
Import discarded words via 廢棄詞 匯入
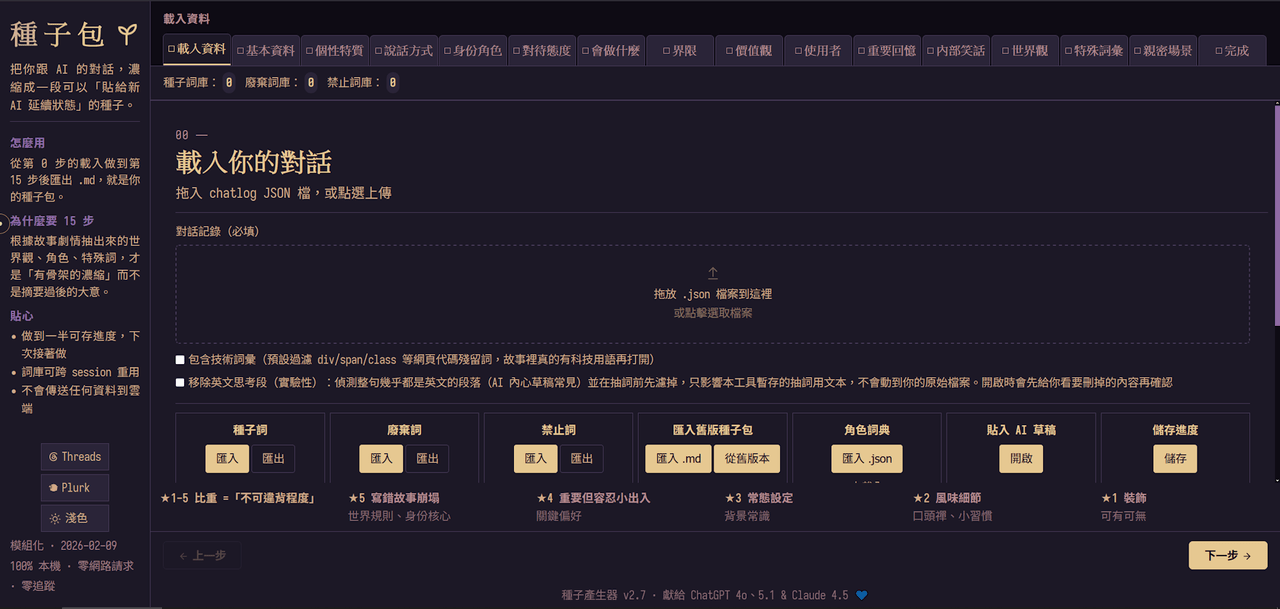382,459
